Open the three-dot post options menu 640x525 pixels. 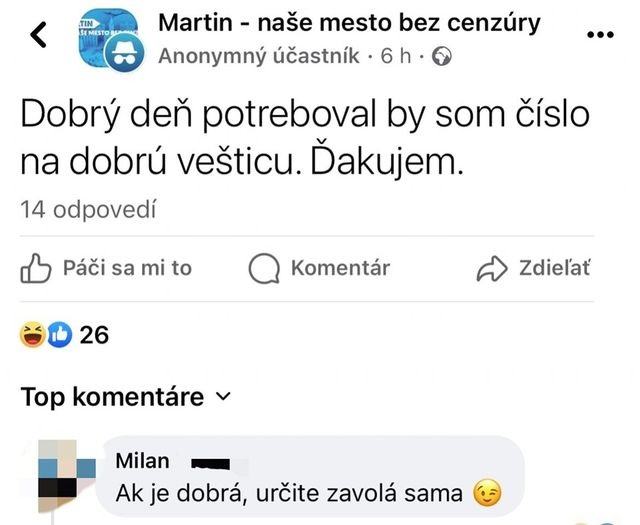(599, 34)
